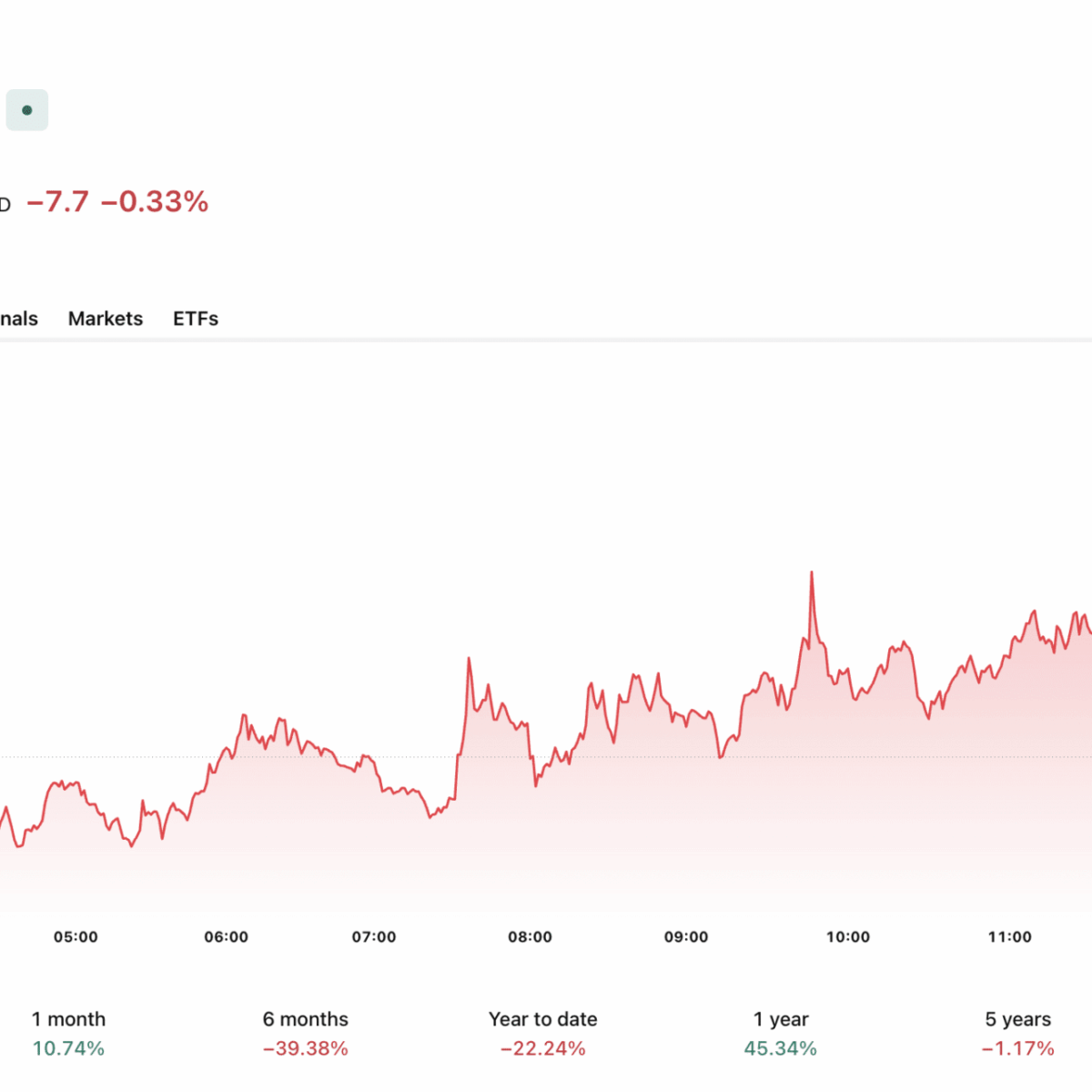
Task: Click the 05:00 time axis label
Action: [x=76, y=936]
